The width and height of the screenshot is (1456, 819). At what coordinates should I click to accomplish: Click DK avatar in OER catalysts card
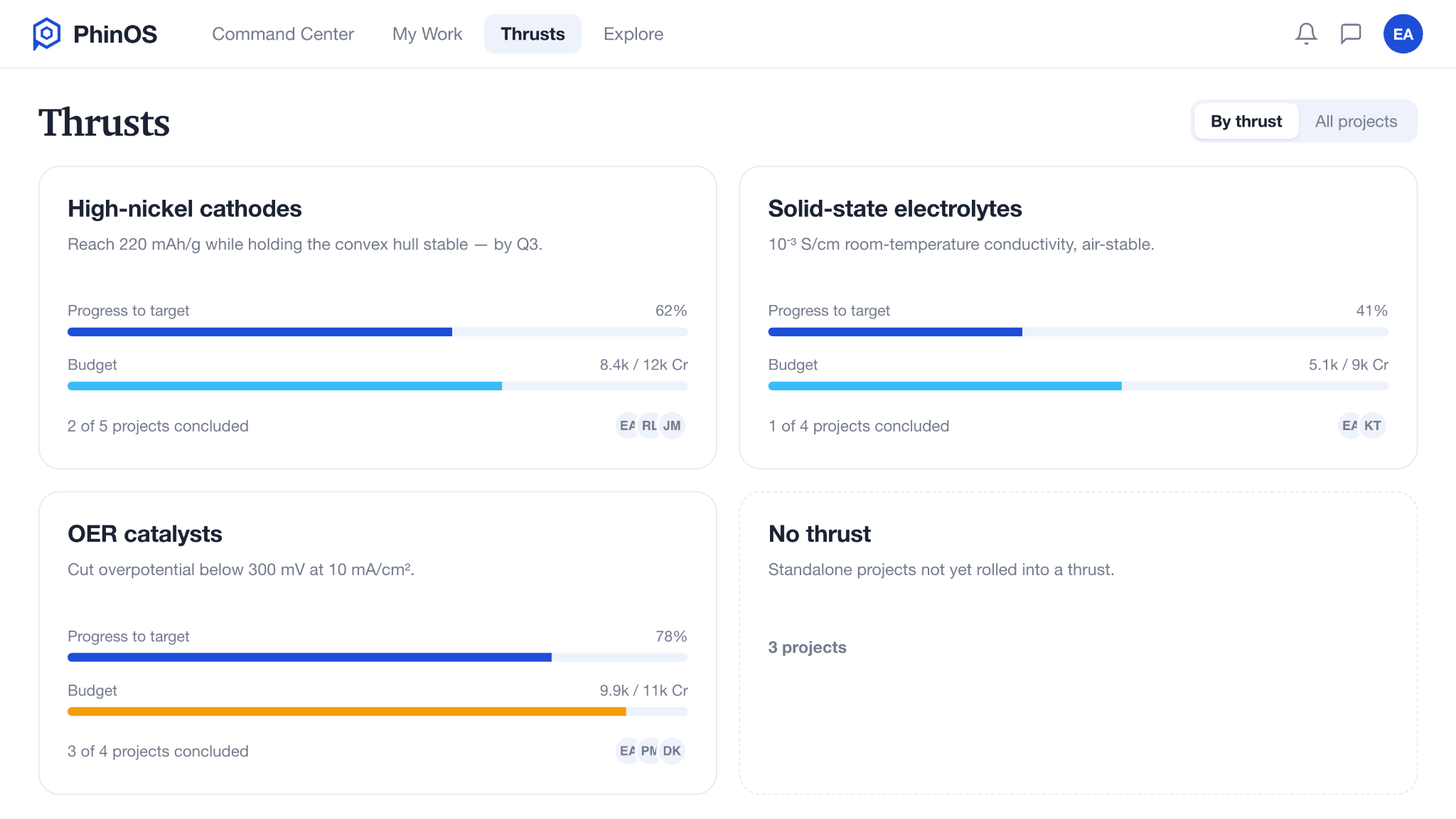coord(672,751)
